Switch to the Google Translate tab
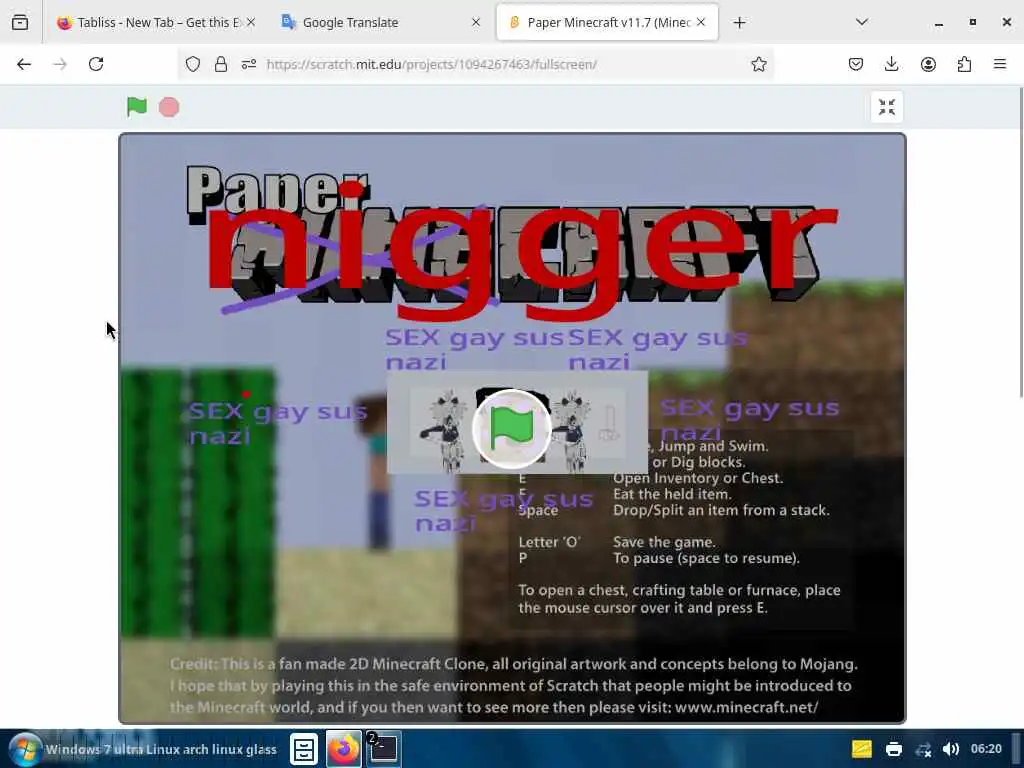The height and width of the screenshot is (768, 1024). point(381,23)
